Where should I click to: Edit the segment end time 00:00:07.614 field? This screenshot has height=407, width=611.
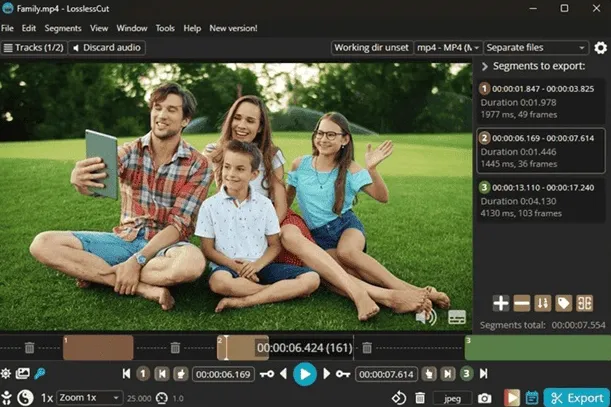click(387, 374)
